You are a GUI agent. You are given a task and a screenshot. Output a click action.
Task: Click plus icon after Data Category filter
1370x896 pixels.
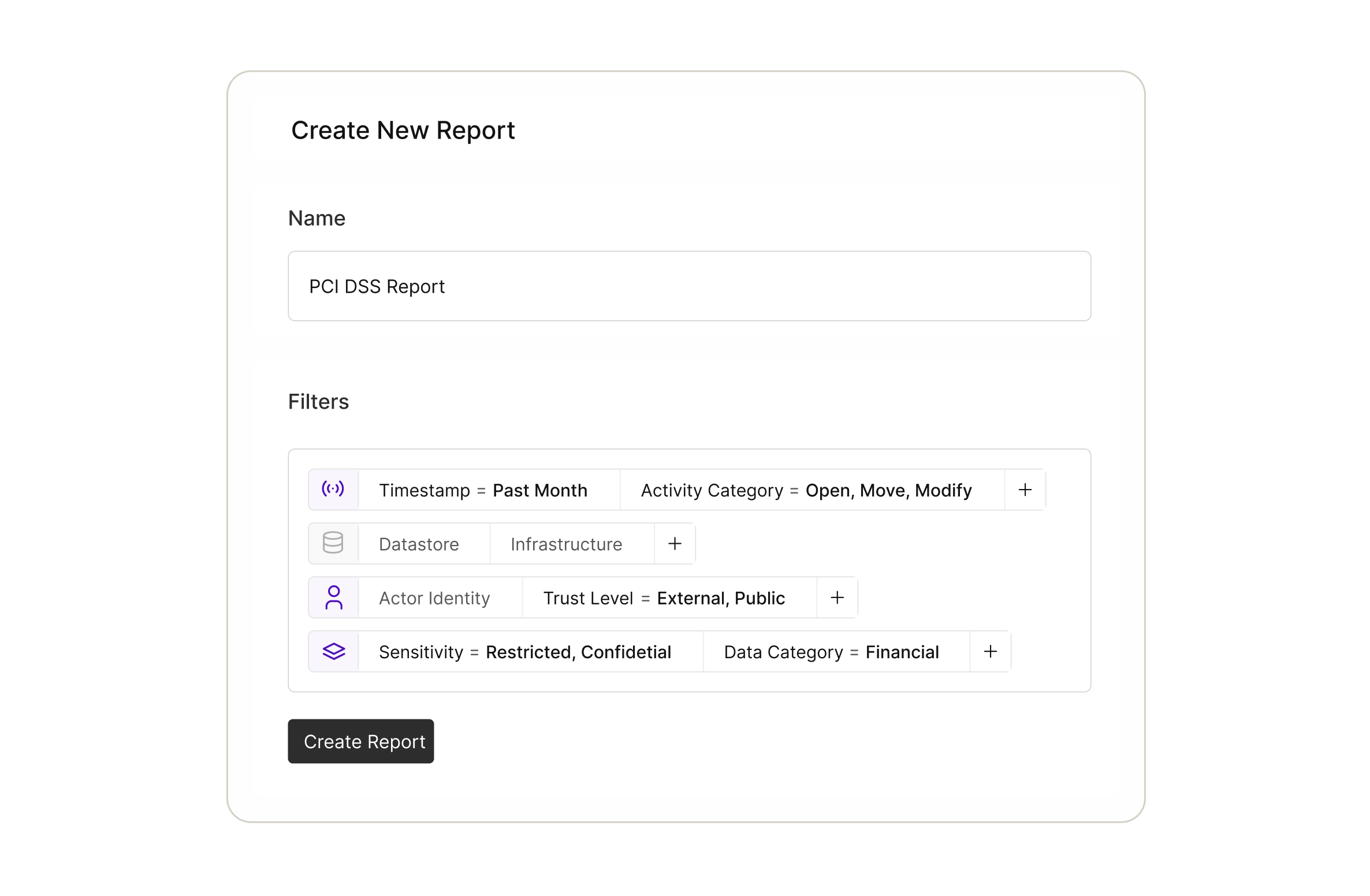pos(990,651)
